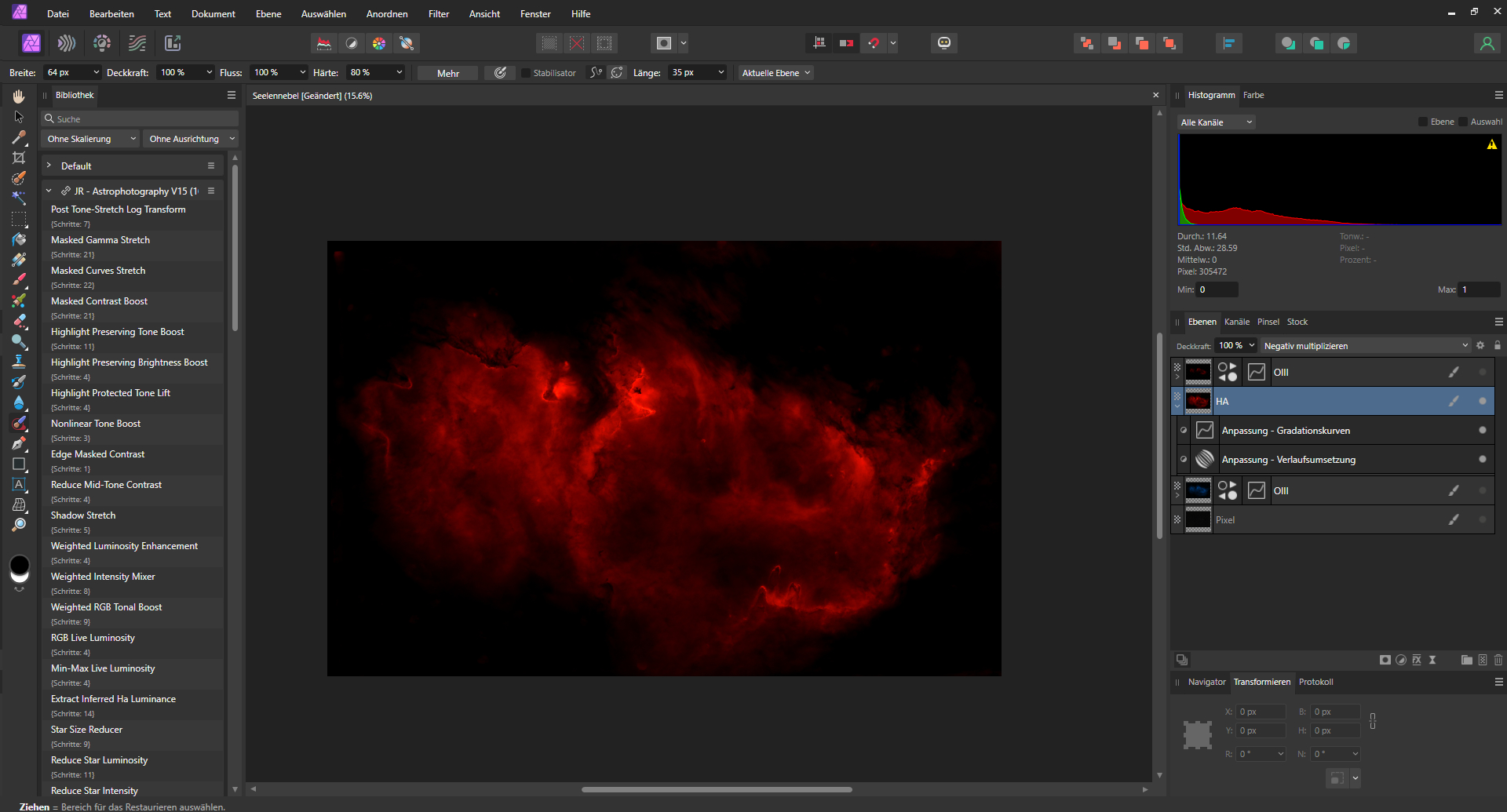Switch to the Liquify persona
Image resolution: width=1507 pixels, height=812 pixels.
pyautogui.click(x=67, y=43)
